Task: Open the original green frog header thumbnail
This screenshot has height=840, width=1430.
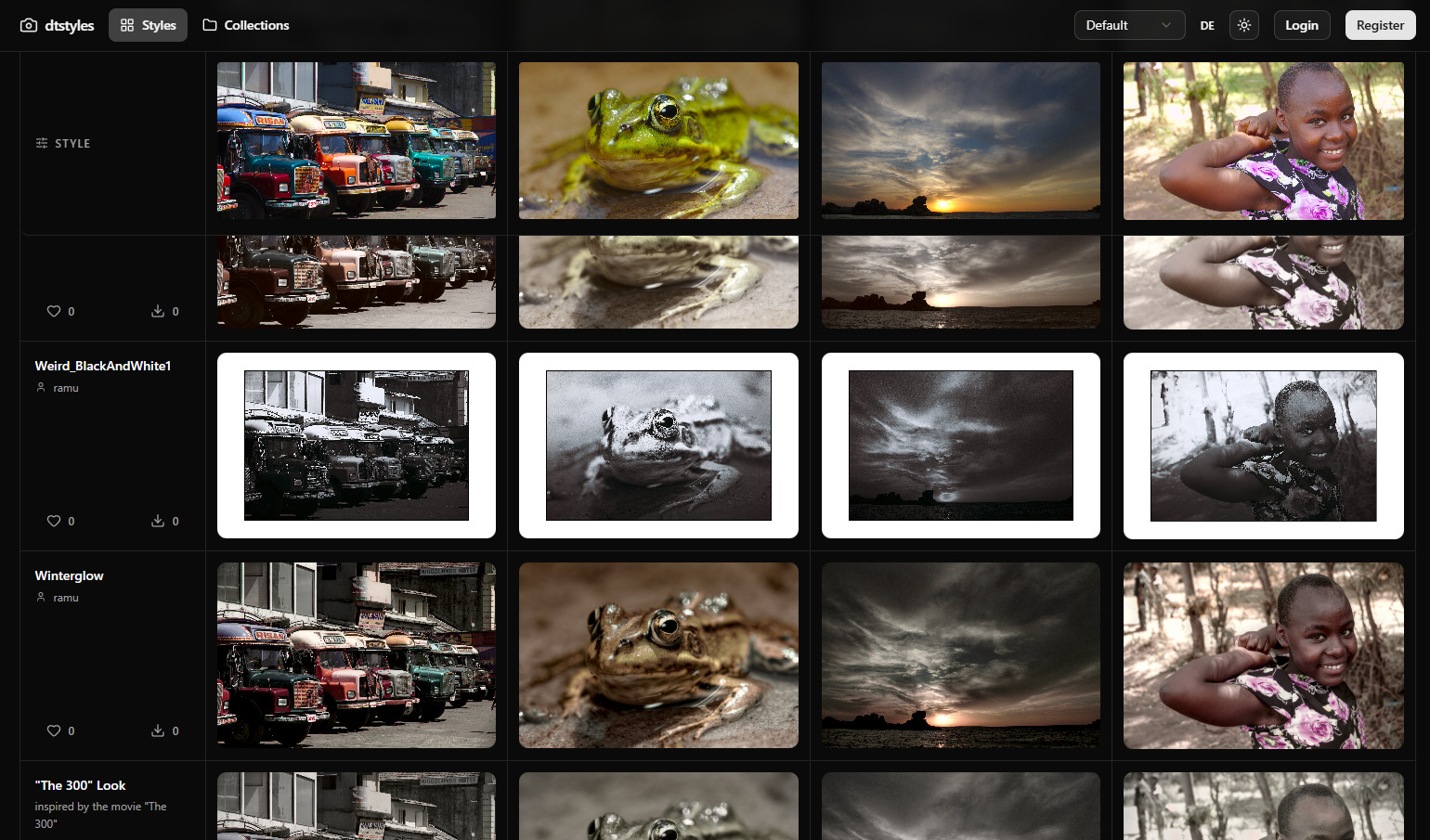Action: 658,141
